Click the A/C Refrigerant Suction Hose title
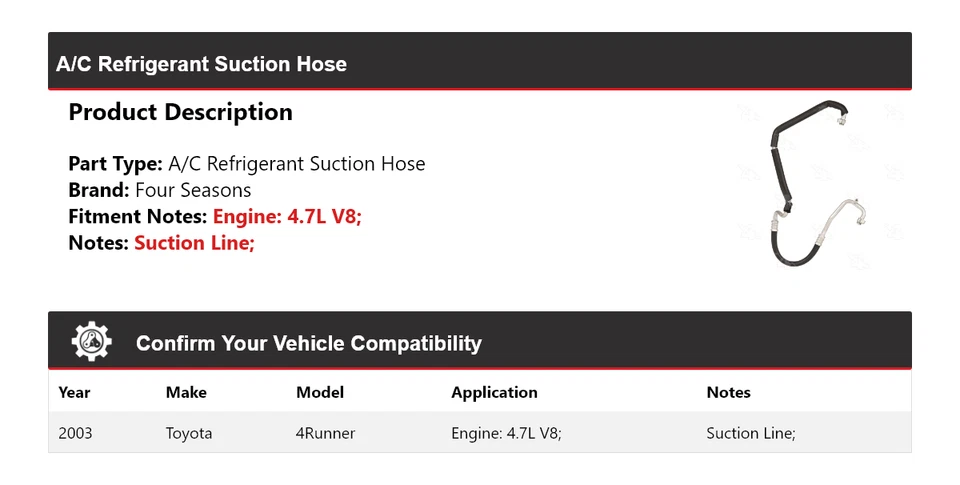This screenshot has height=485, width=960. (201, 64)
